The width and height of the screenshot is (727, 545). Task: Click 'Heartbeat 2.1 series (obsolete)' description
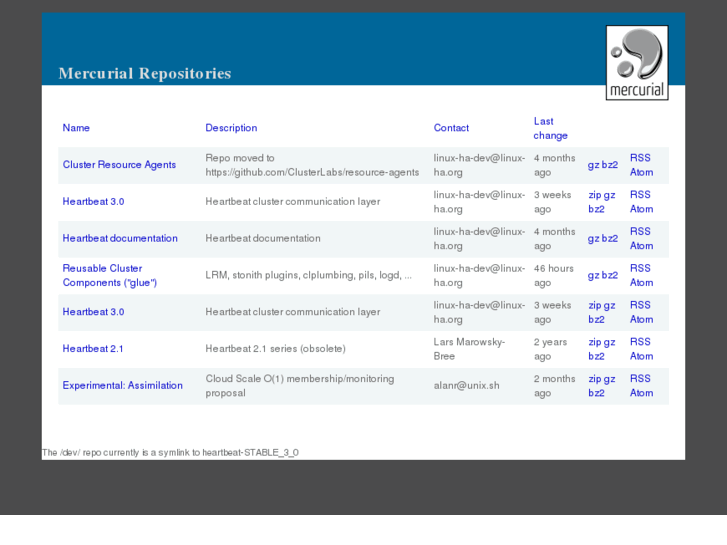coord(275,349)
